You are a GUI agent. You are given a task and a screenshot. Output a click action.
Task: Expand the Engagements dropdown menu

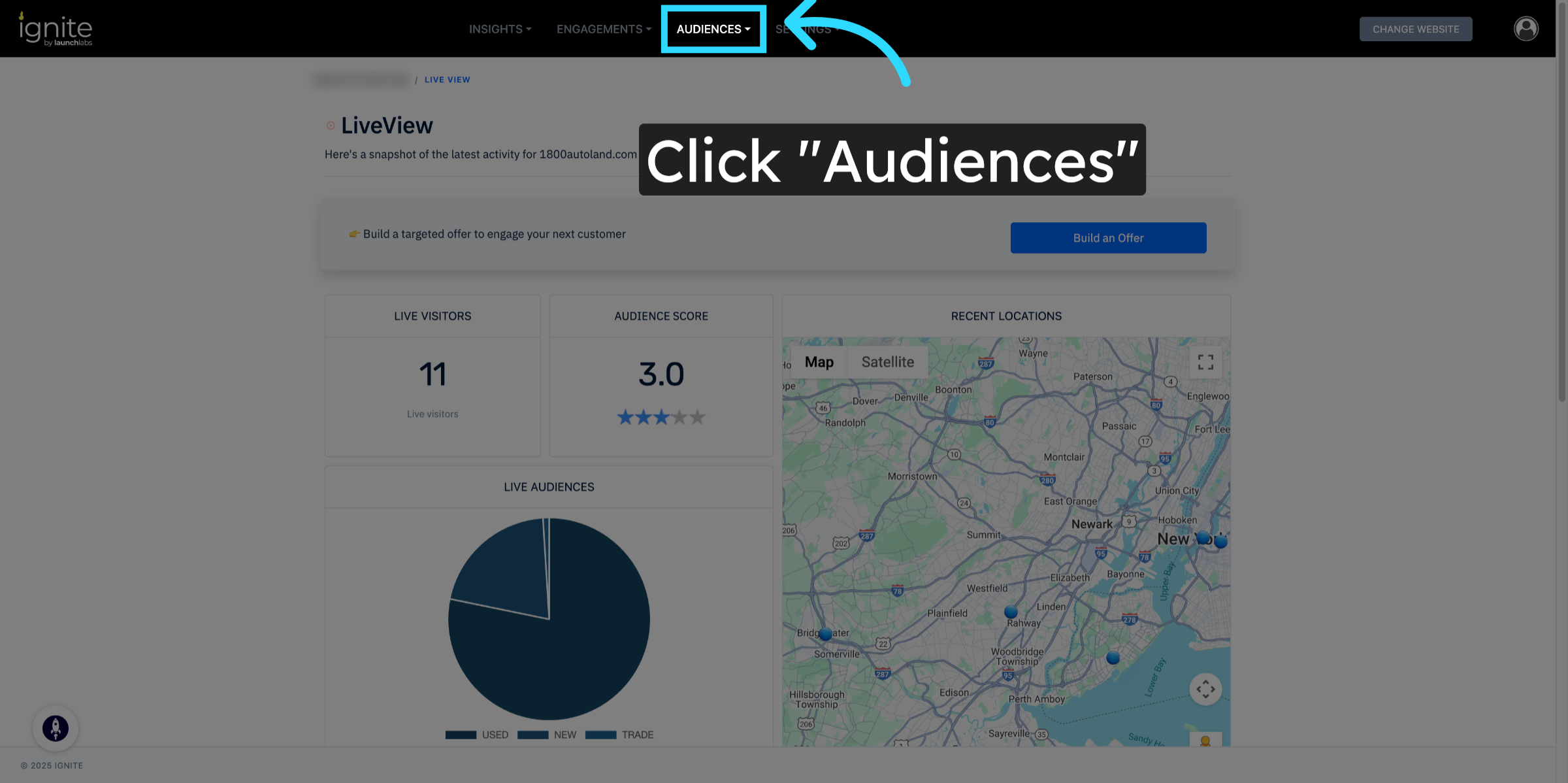pyautogui.click(x=604, y=29)
